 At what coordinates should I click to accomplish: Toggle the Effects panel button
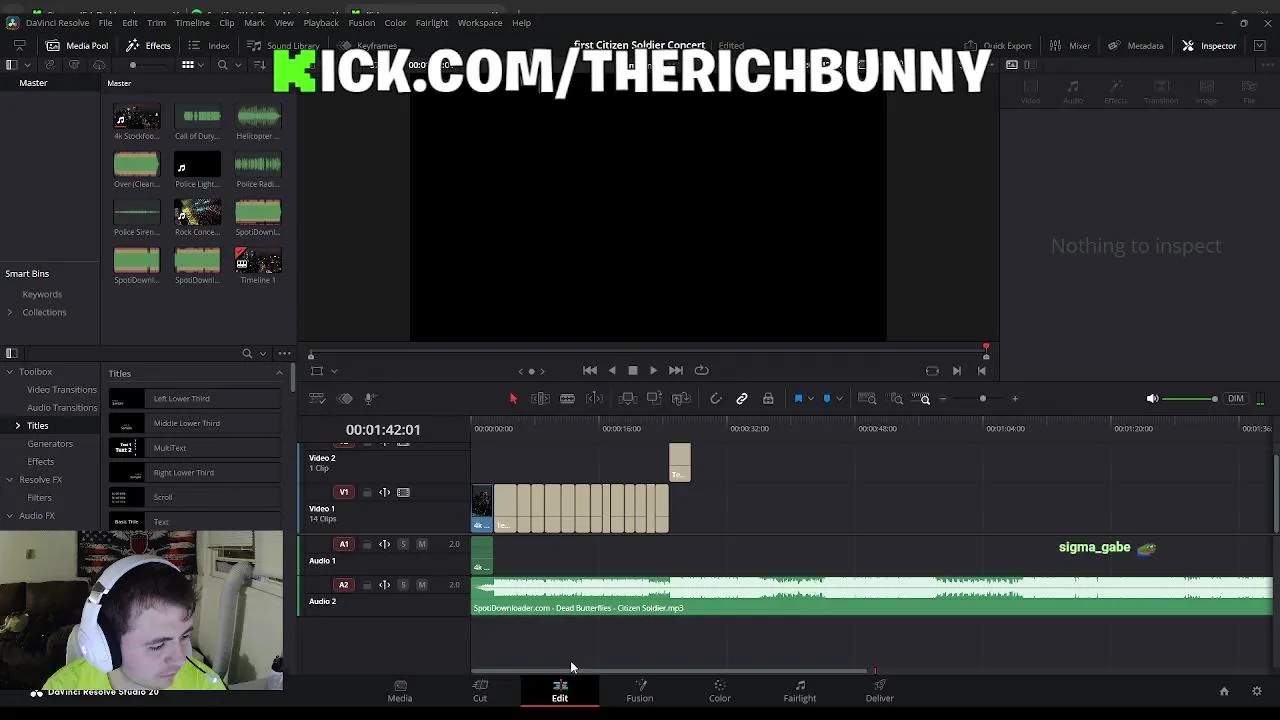[148, 46]
